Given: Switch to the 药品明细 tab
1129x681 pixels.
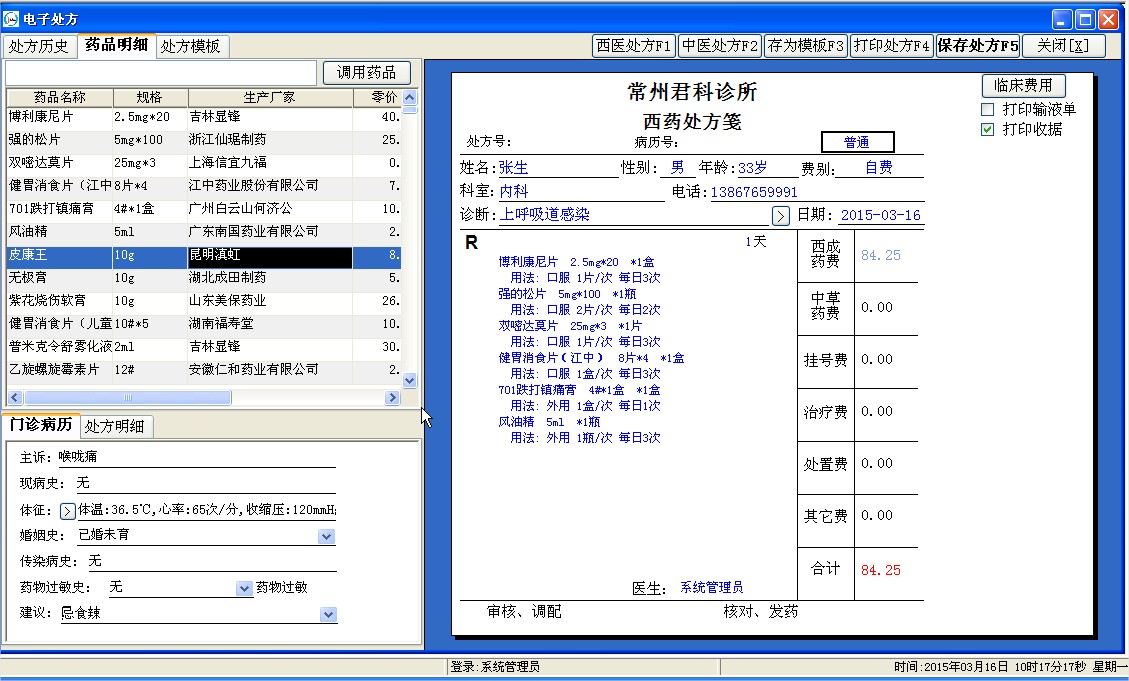Looking at the screenshot, I should [116, 45].
